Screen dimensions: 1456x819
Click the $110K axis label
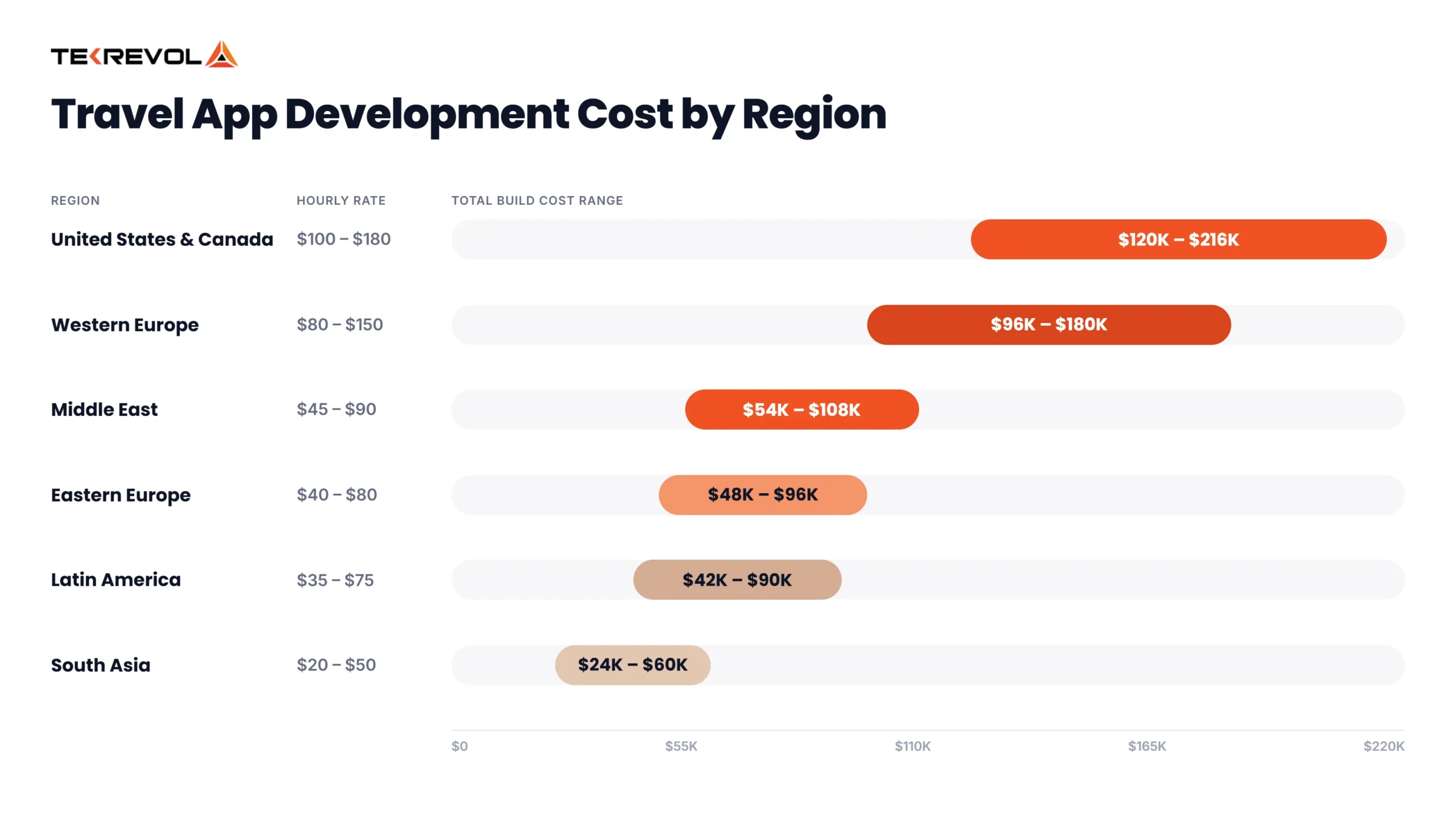(x=912, y=746)
